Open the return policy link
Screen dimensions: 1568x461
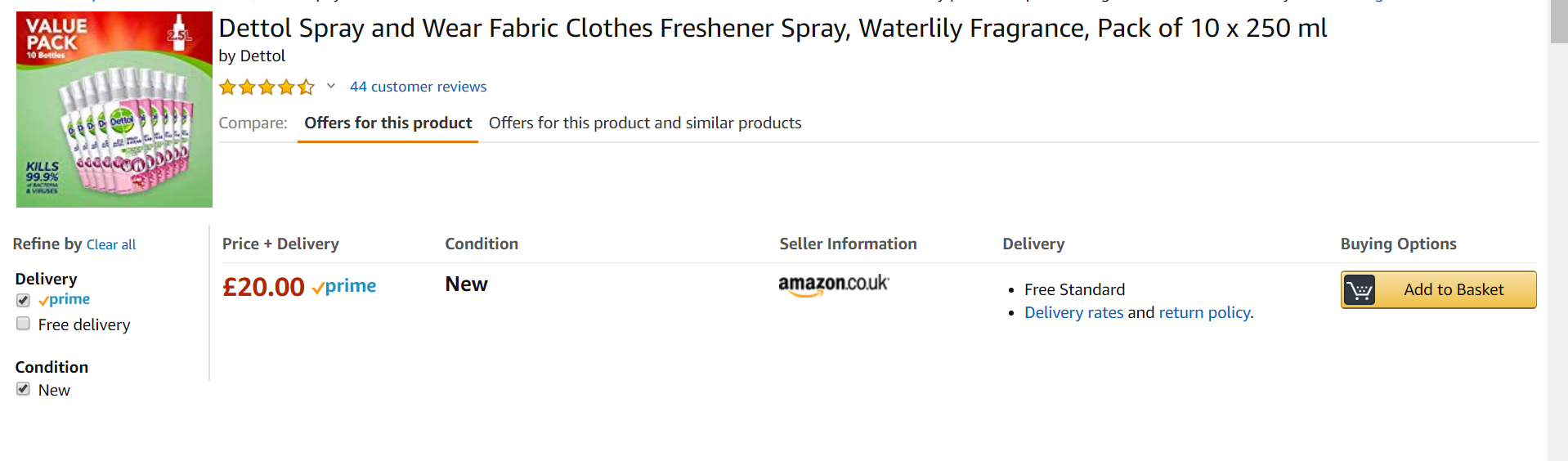pyautogui.click(x=1204, y=312)
